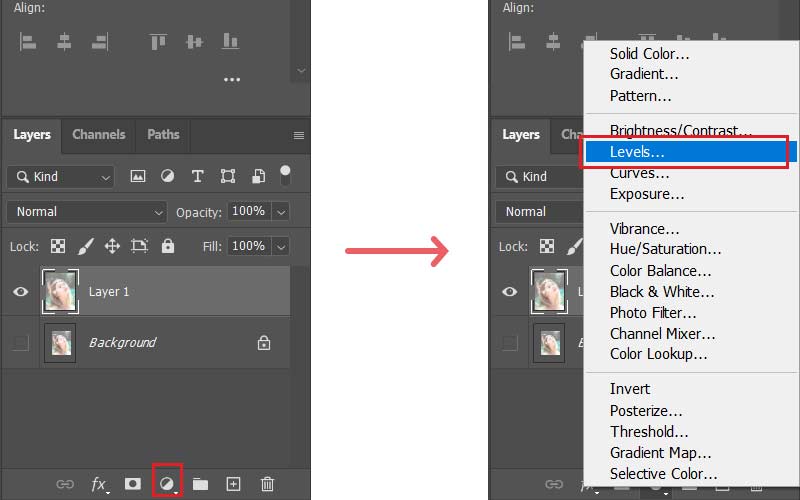The image size is (800, 500).
Task: Open Kind dropdown next to the open menu
Action: click(540, 177)
